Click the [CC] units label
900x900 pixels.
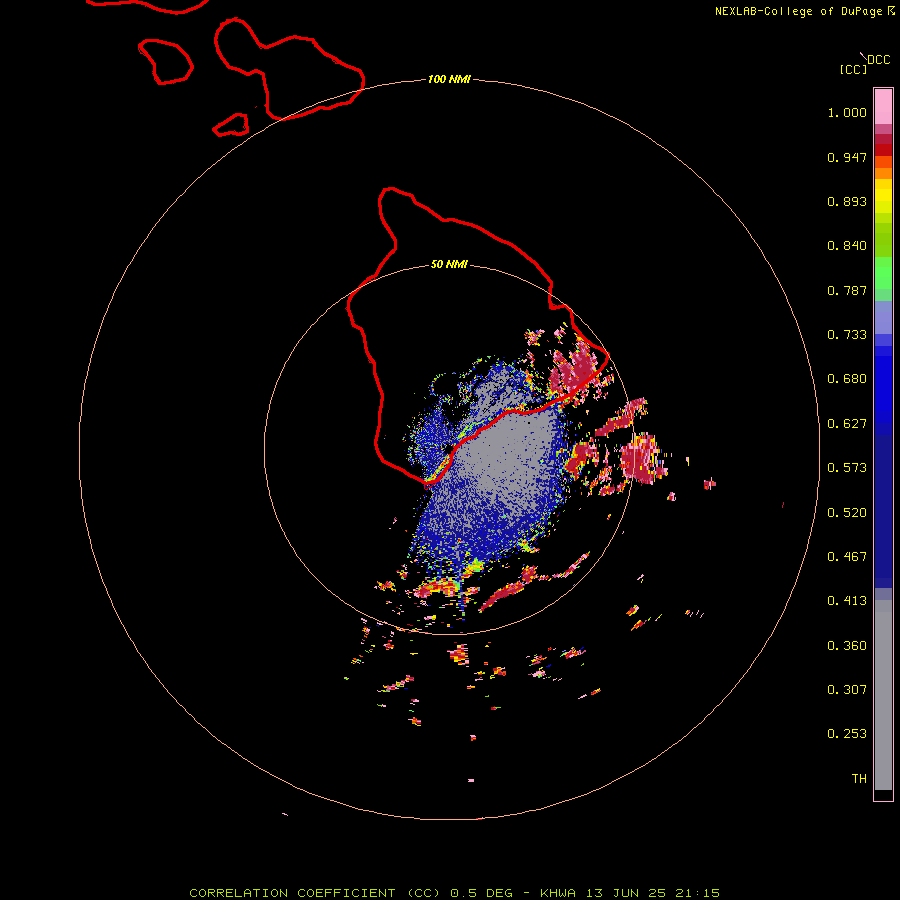click(x=853, y=69)
